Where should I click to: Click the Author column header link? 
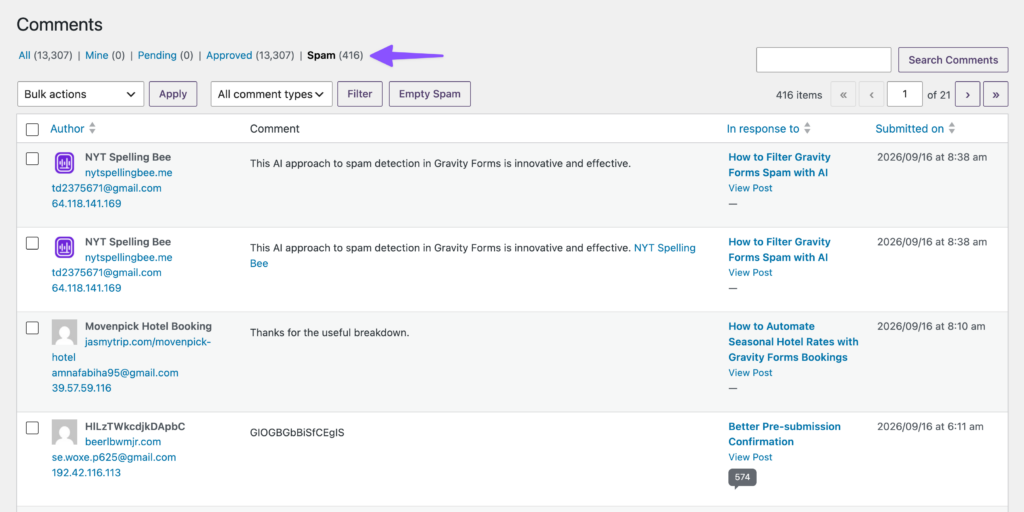click(67, 129)
